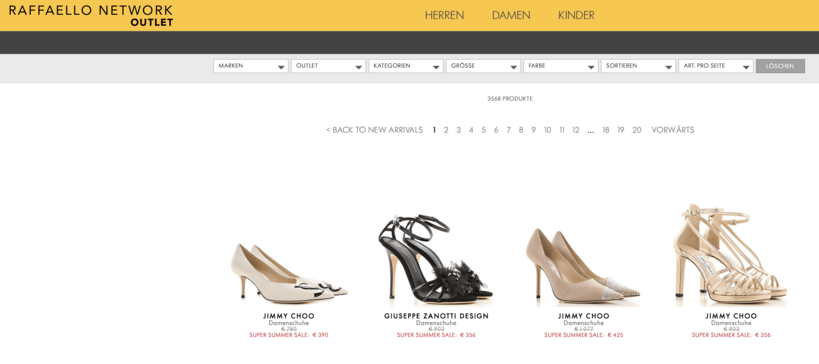Screen dimensions: 819x364
Task: Click the JIMMY CHOO title priced € 390
Action: pyautogui.click(x=289, y=316)
